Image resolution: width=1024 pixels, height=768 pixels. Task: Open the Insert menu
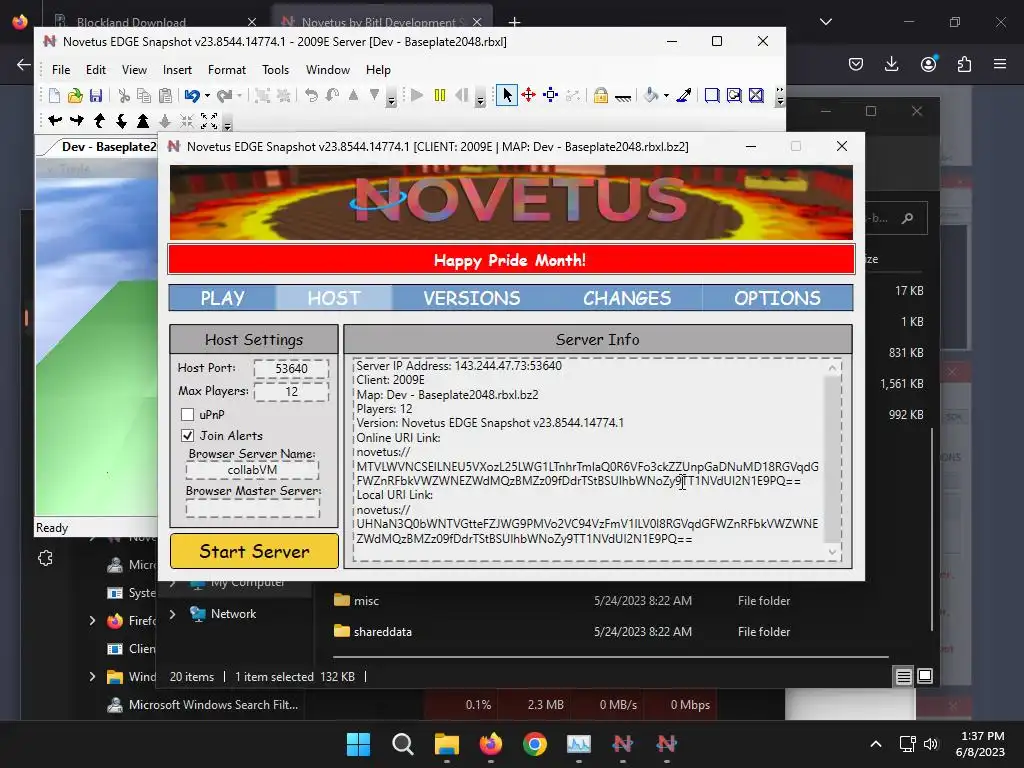click(x=177, y=69)
